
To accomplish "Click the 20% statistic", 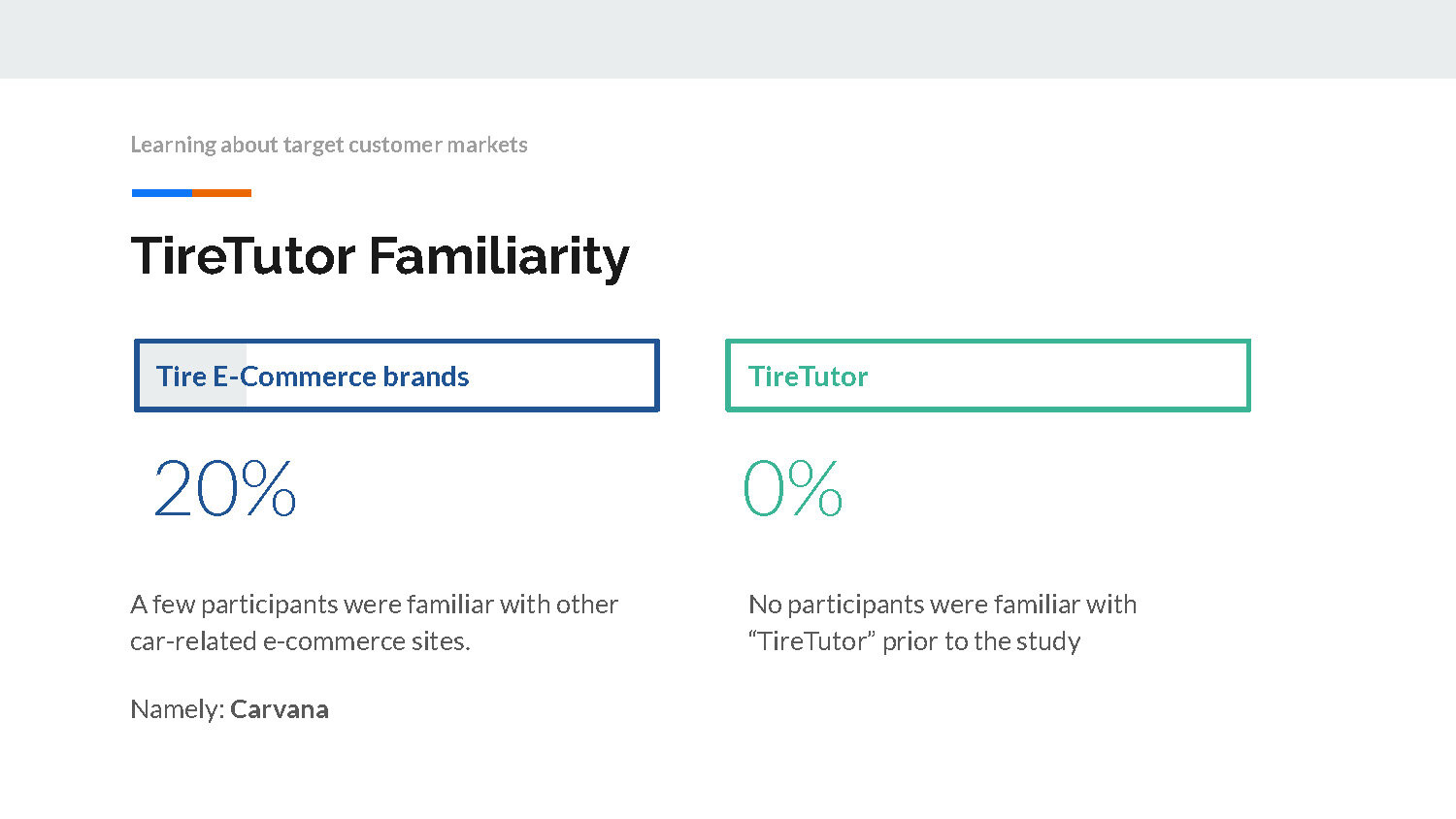I will [x=224, y=488].
